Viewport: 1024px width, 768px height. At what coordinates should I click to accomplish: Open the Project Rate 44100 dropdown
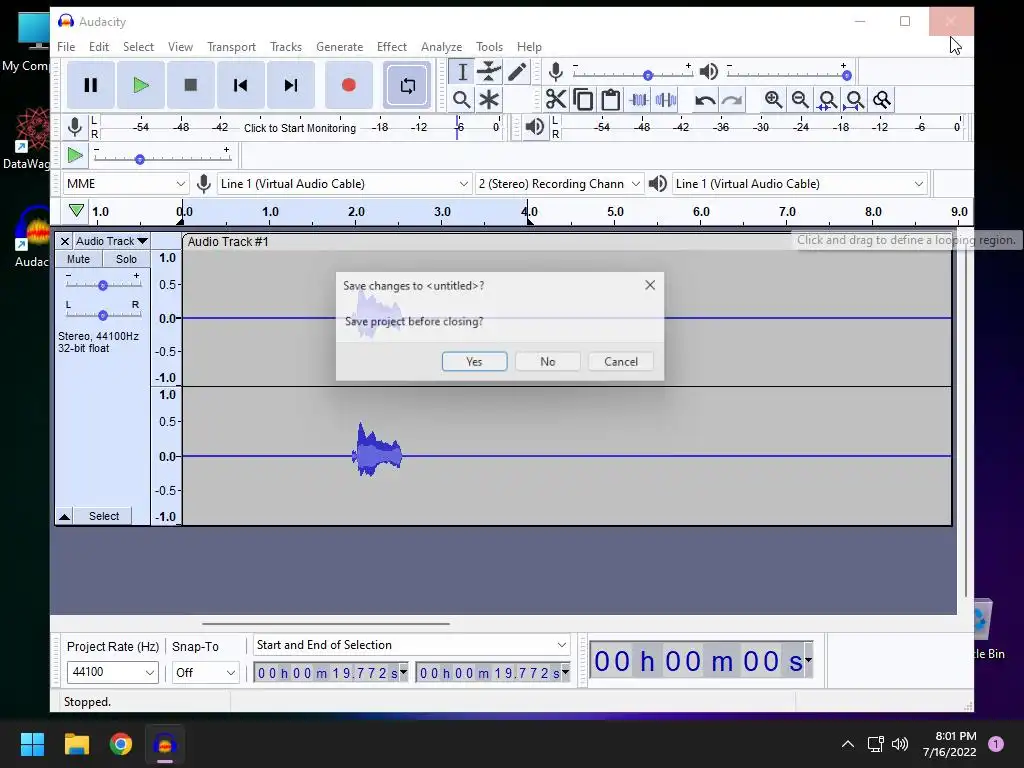tap(112, 672)
